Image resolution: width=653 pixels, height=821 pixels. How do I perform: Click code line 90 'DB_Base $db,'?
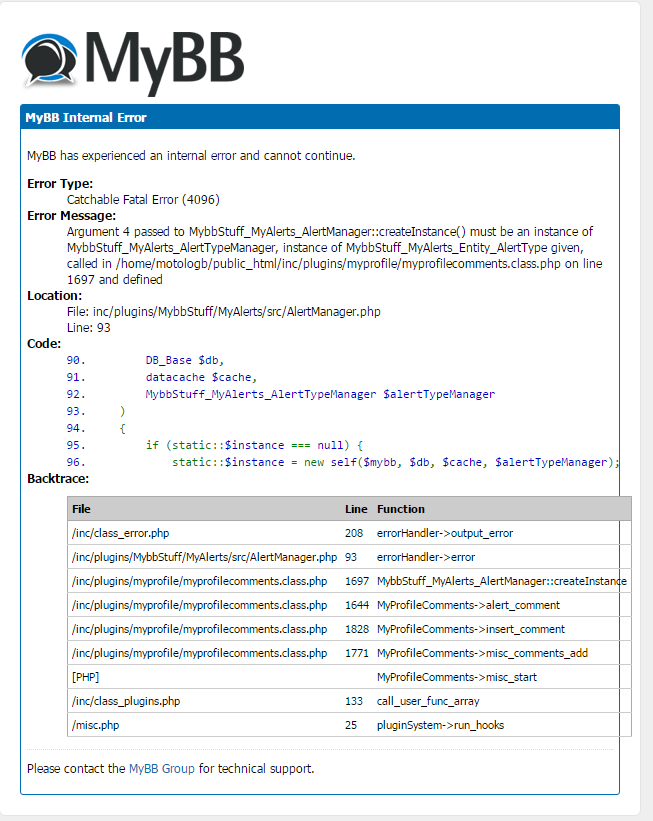click(x=184, y=360)
